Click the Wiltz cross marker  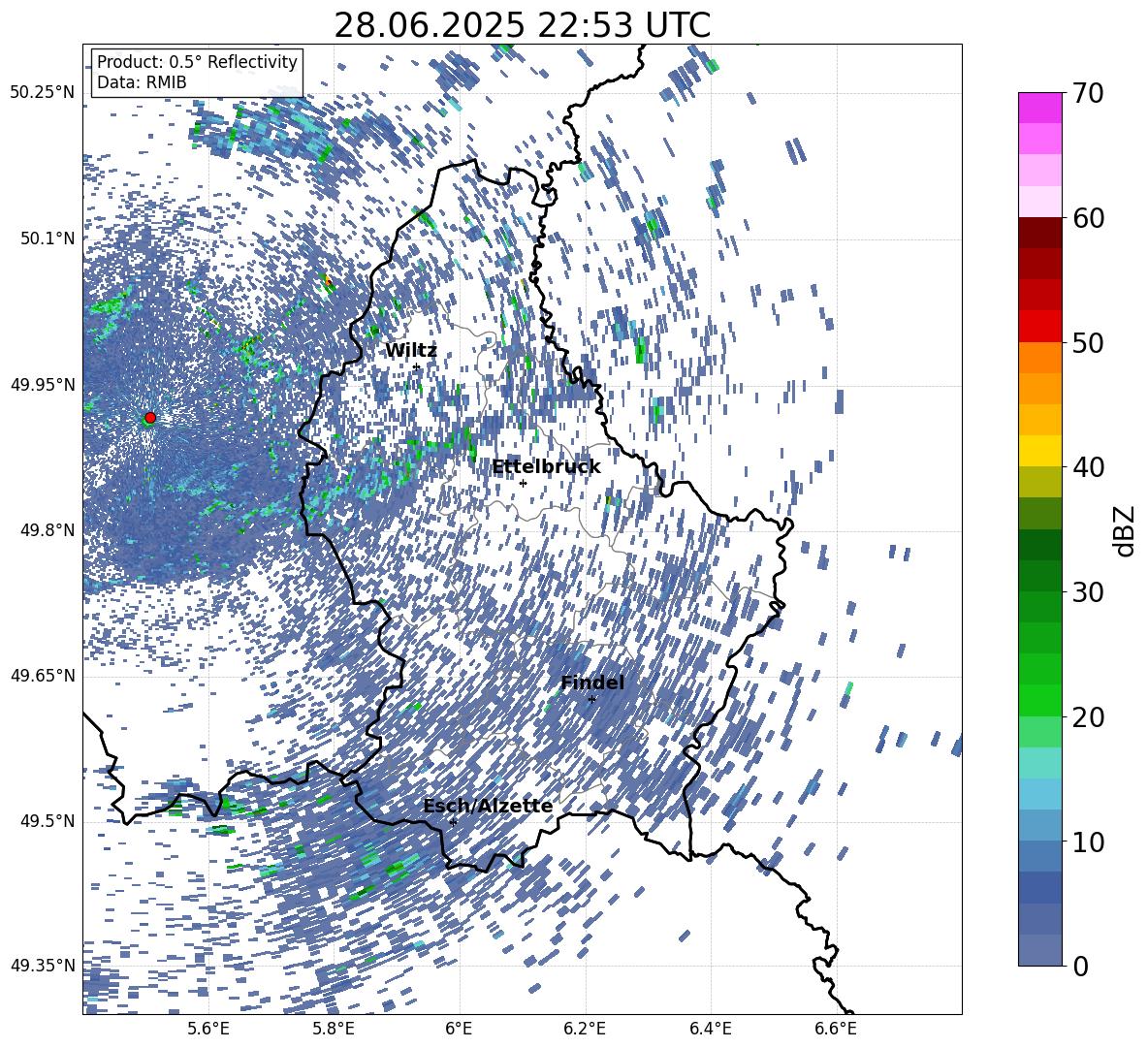pyautogui.click(x=417, y=367)
